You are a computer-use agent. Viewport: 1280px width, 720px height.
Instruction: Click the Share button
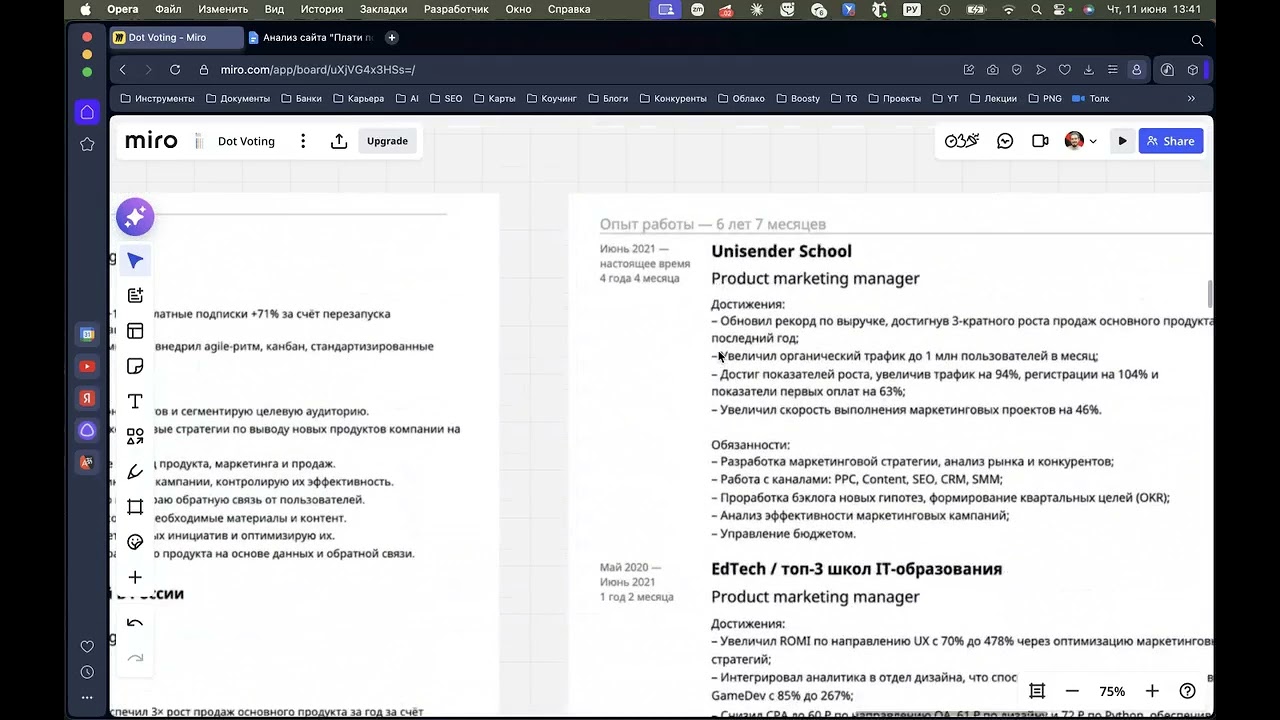1171,141
